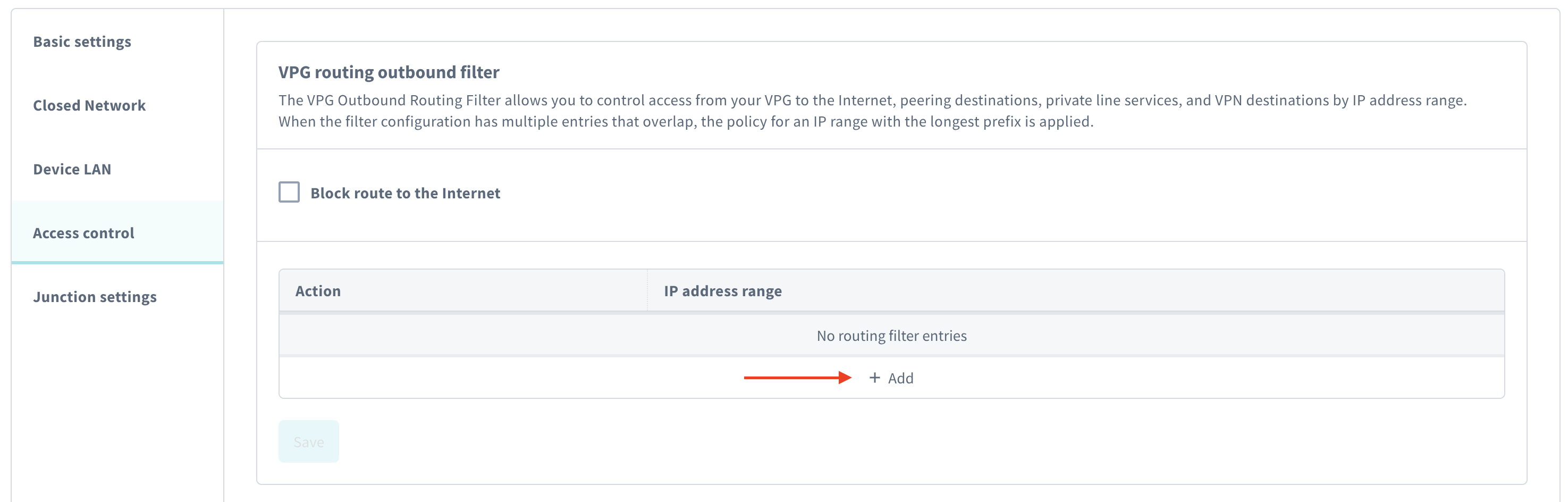
Task: Click the IP address range column header
Action: pyautogui.click(x=722, y=290)
